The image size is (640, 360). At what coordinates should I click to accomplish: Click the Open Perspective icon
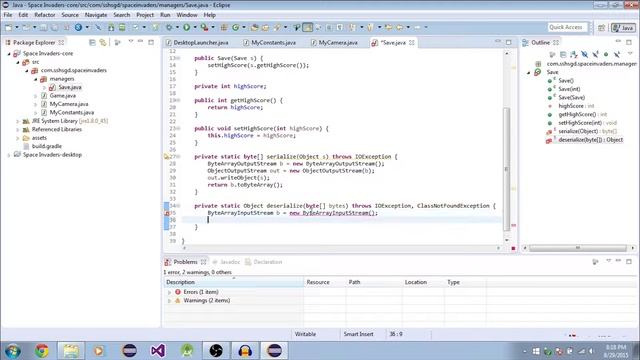click(601, 27)
